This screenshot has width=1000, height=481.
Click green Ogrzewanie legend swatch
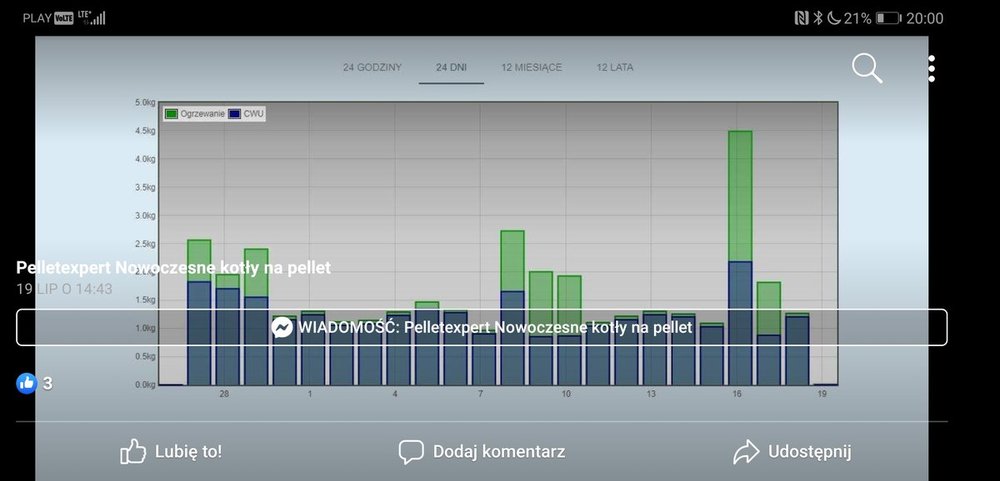coord(172,114)
